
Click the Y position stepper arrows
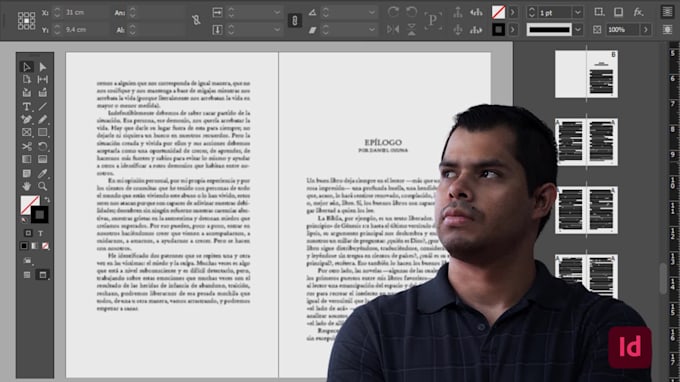57,29
